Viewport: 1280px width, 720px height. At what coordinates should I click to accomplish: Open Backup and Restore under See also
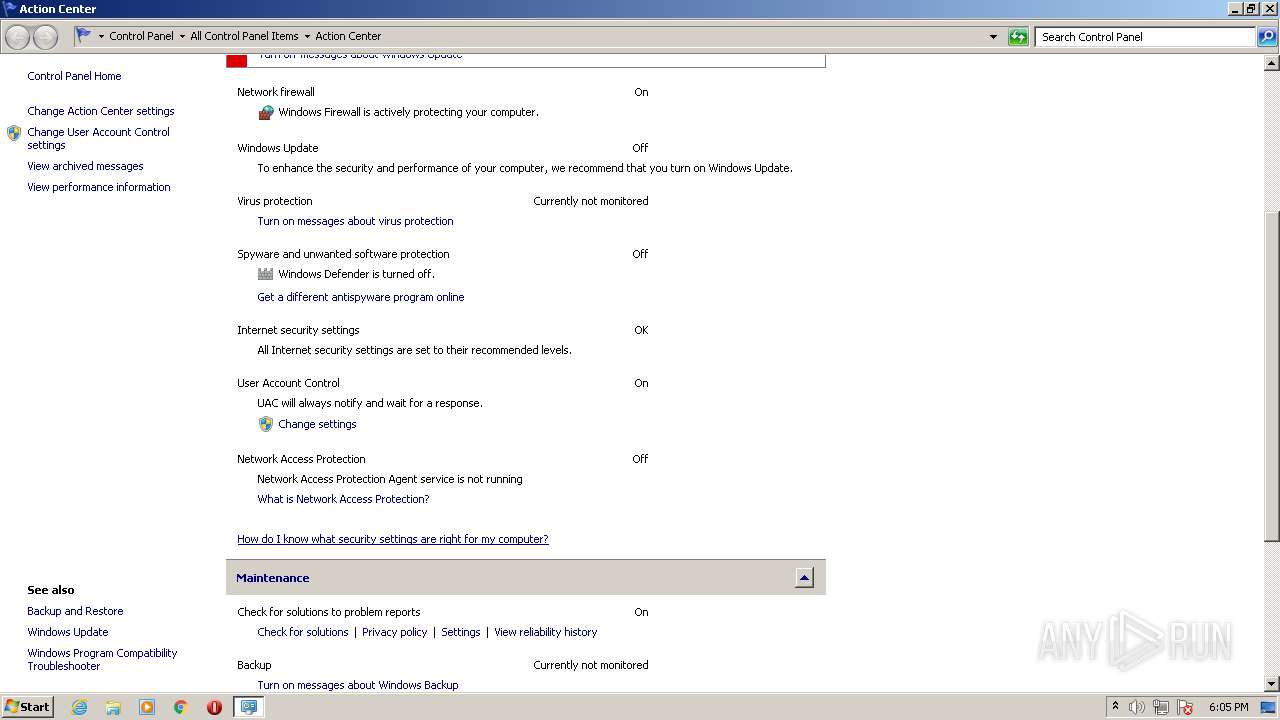point(75,611)
